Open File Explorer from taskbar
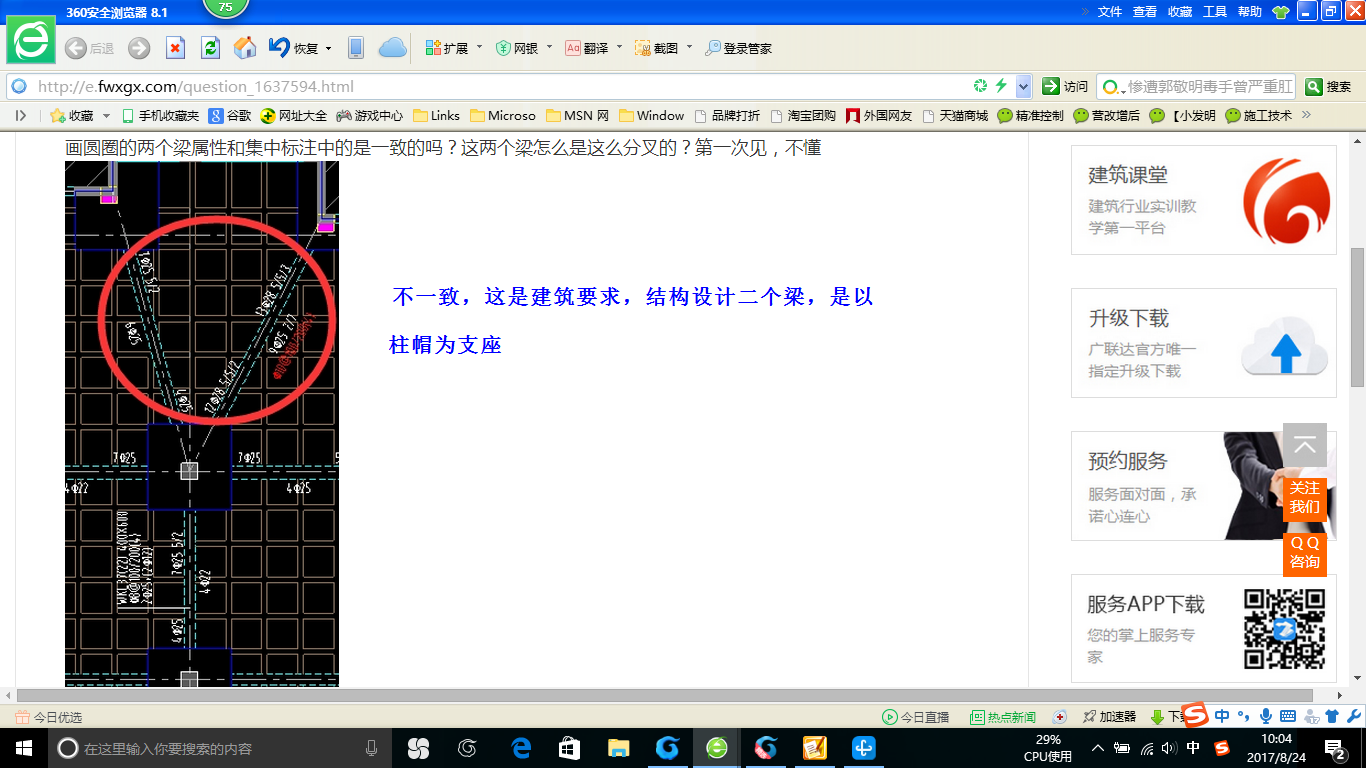1366x768 pixels. tap(618, 748)
